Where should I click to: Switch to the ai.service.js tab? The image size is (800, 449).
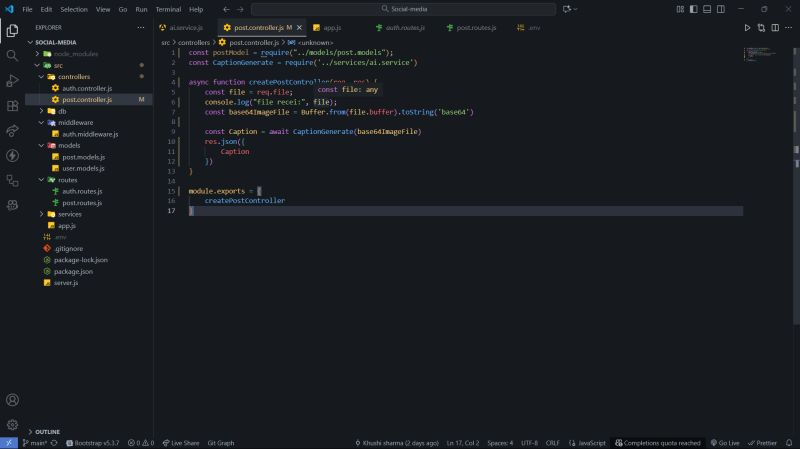(186, 28)
